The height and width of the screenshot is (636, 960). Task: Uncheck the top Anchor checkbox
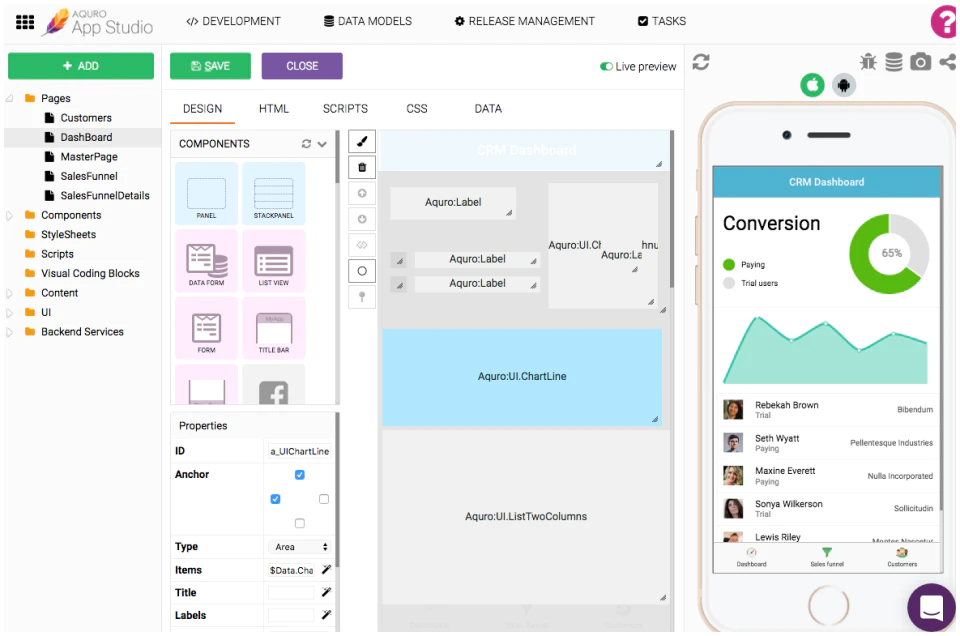point(299,475)
